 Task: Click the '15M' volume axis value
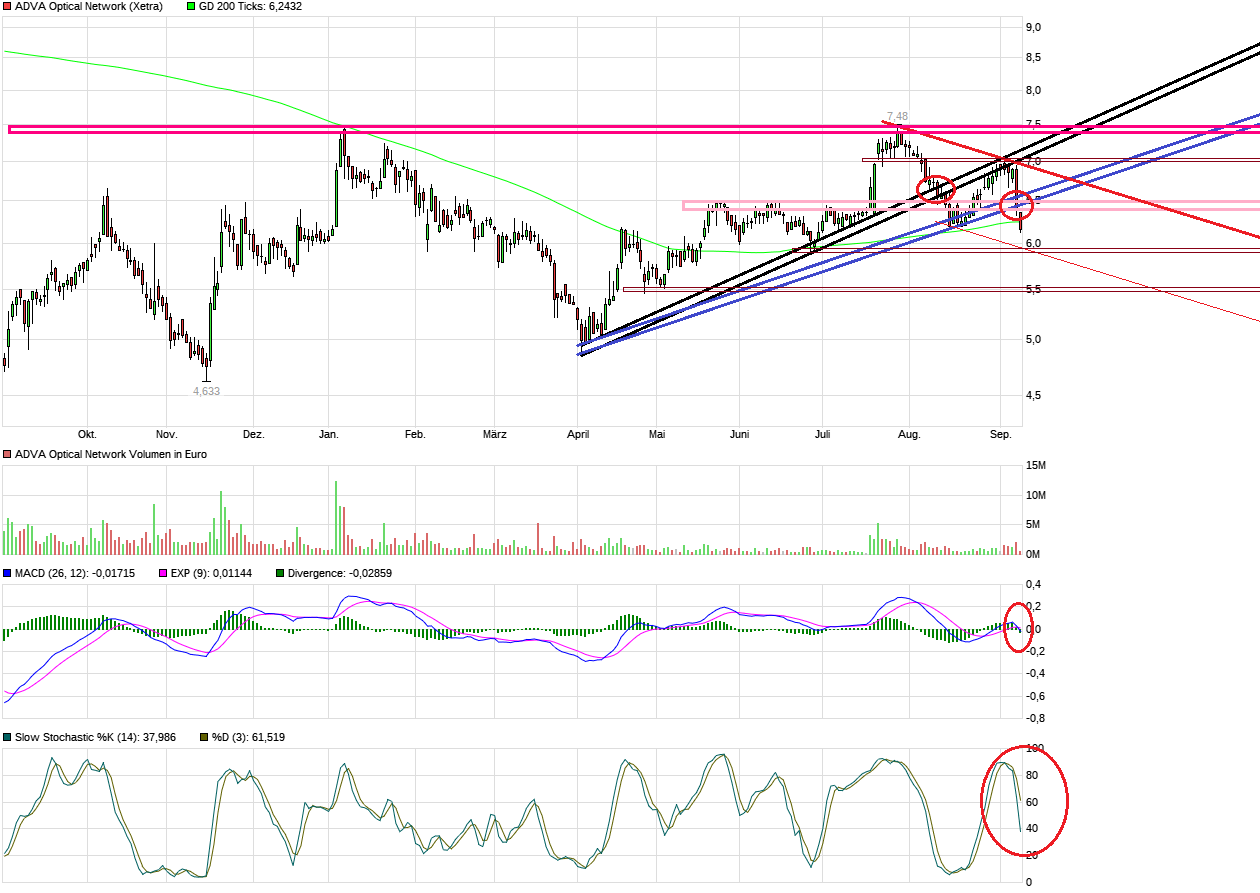coord(1036,466)
